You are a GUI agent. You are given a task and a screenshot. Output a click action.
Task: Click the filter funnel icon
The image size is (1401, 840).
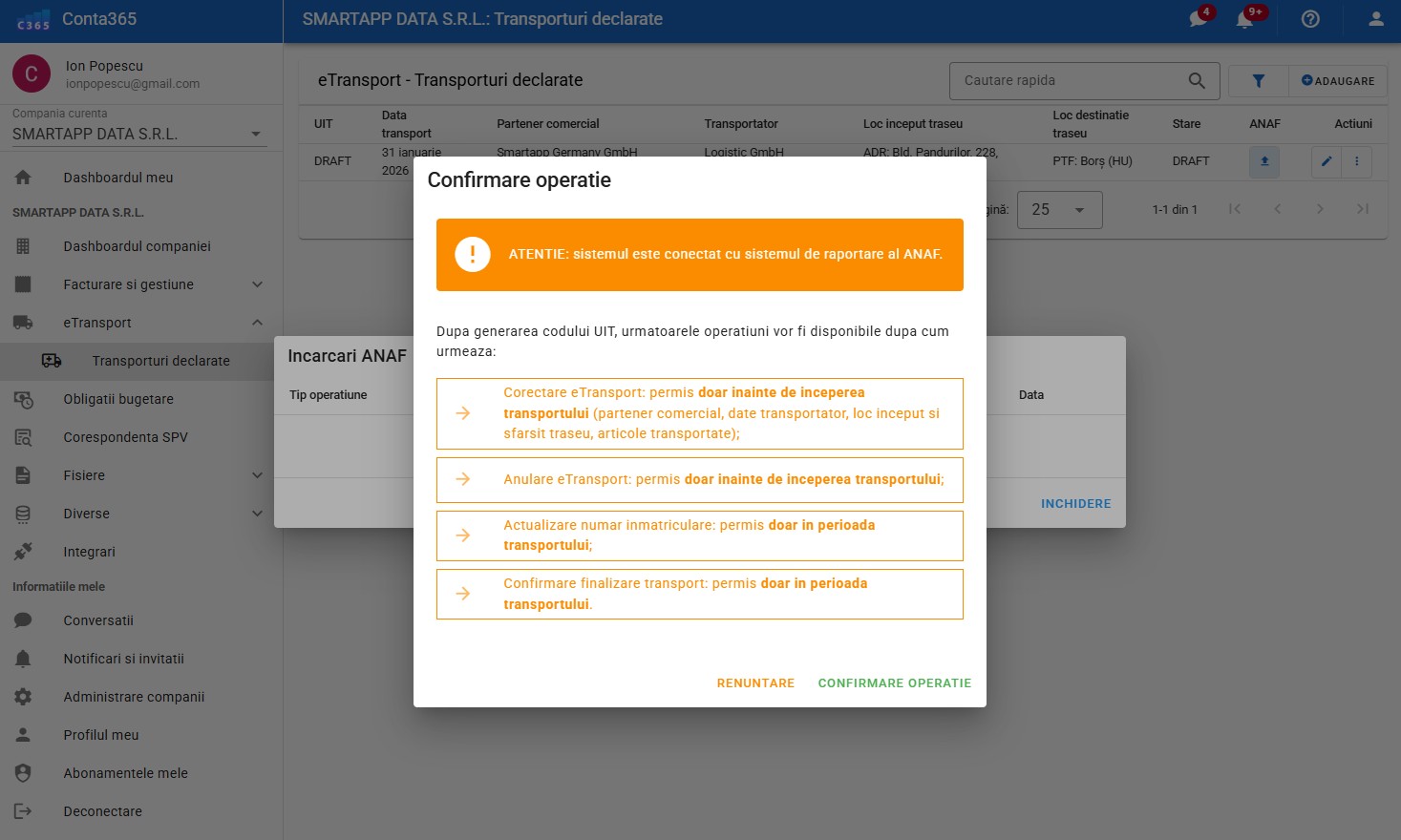[1258, 81]
